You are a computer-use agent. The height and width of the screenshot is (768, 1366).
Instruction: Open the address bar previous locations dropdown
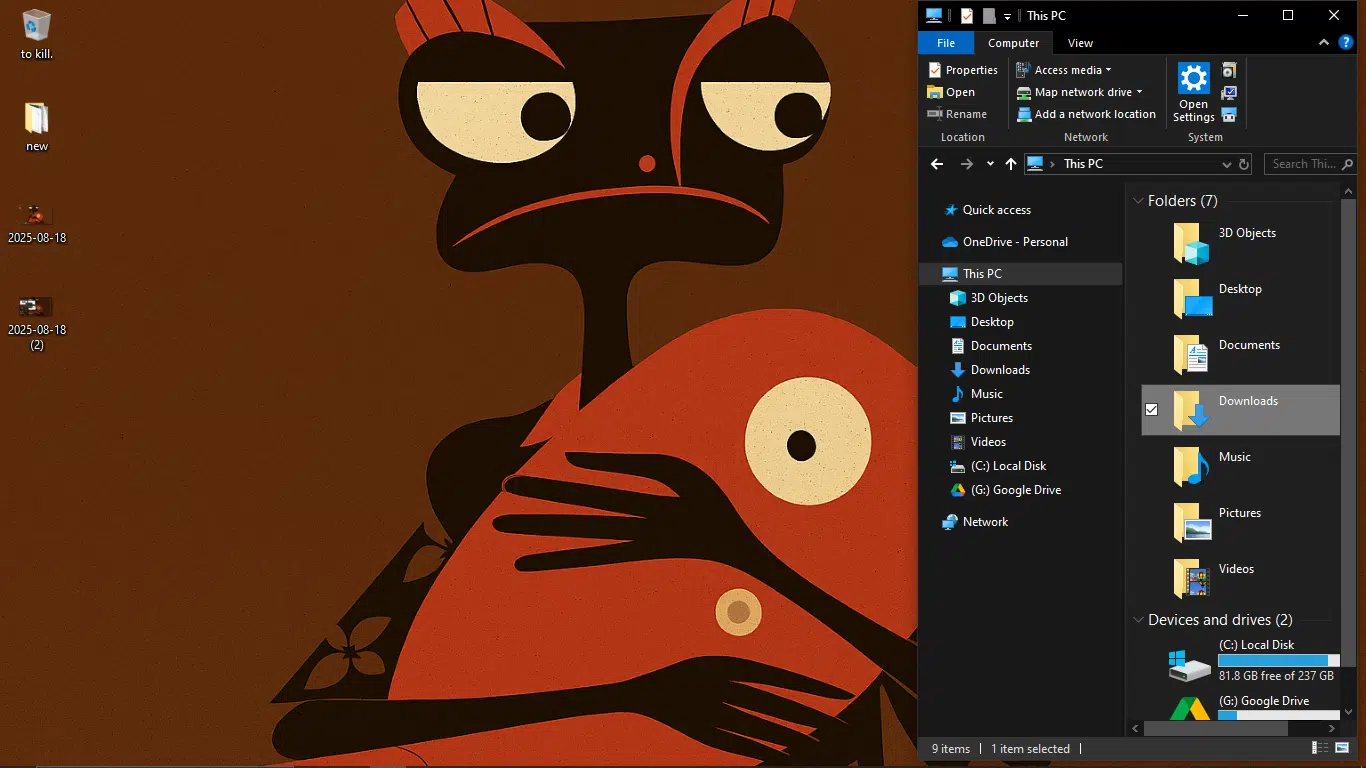(x=1227, y=164)
